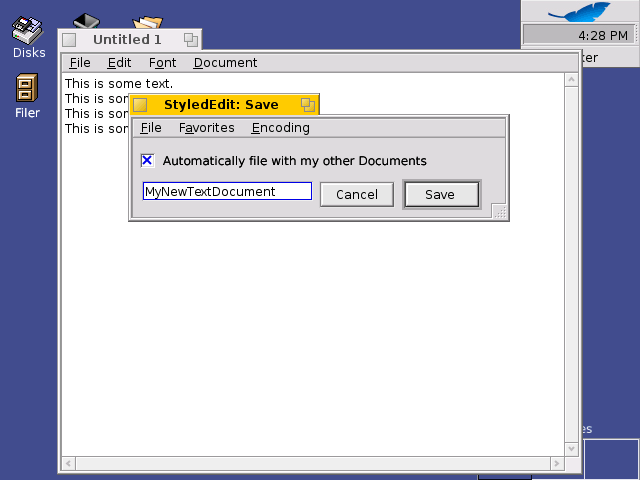Click the horizontal scrollbar right arrow

pos(556,464)
